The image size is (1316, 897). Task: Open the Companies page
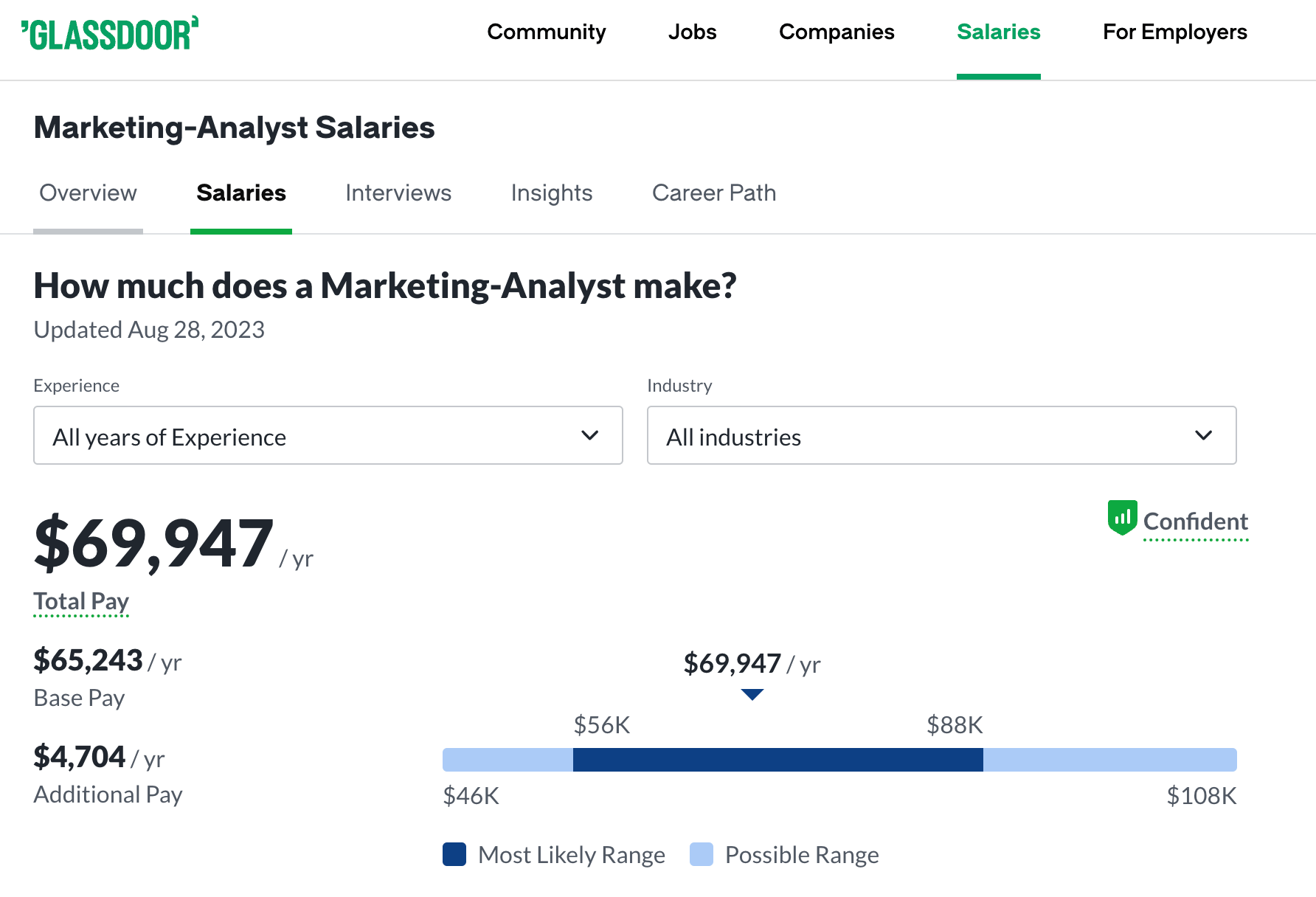coord(837,32)
